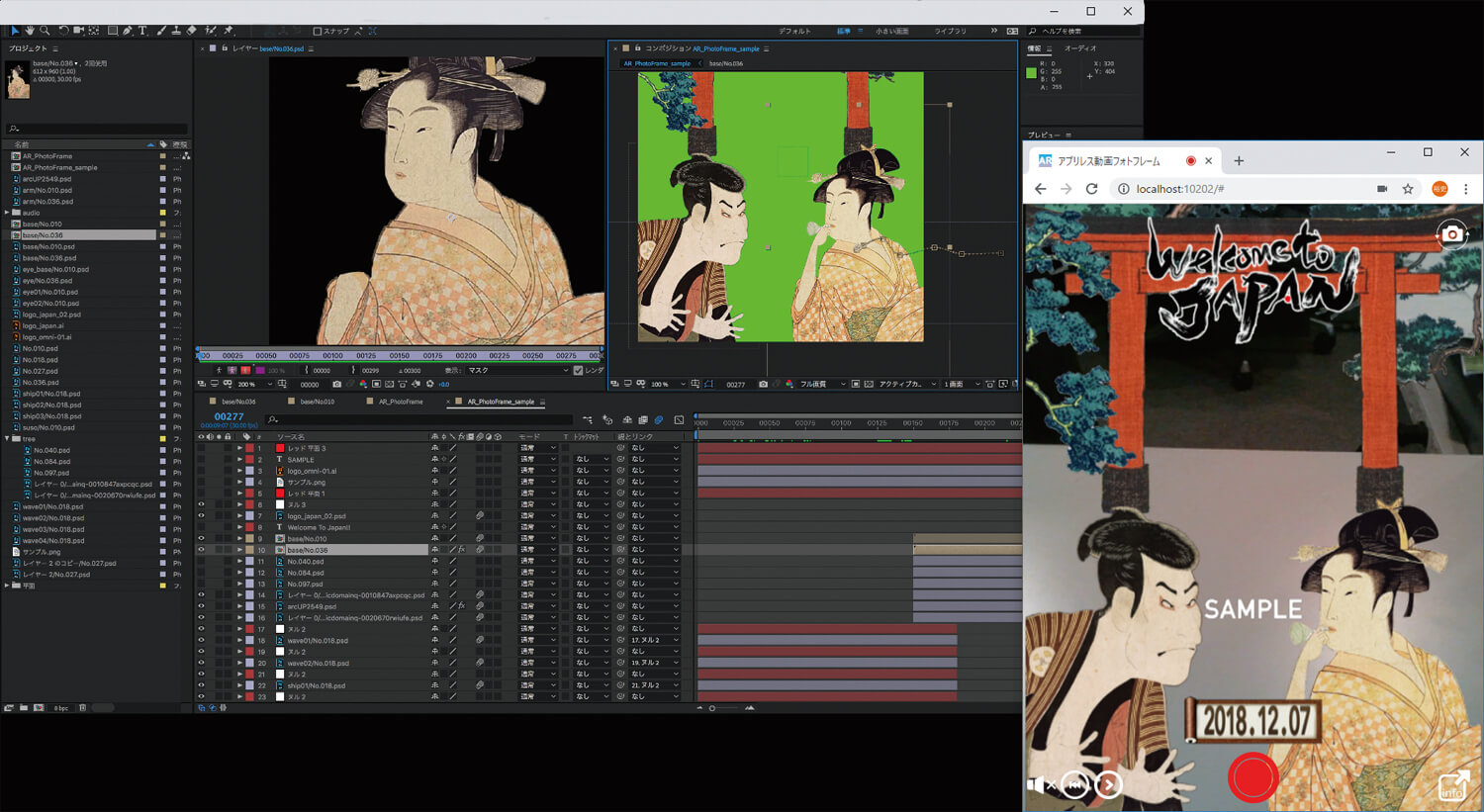Click the red record button in AR frame

click(1252, 777)
